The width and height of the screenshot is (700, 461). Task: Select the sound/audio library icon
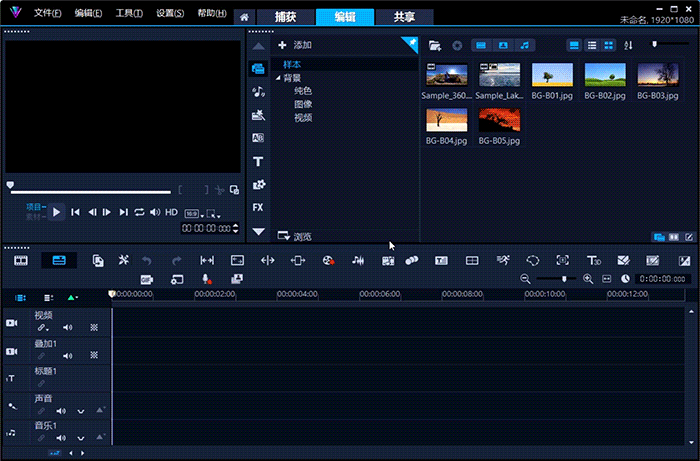tap(258, 92)
